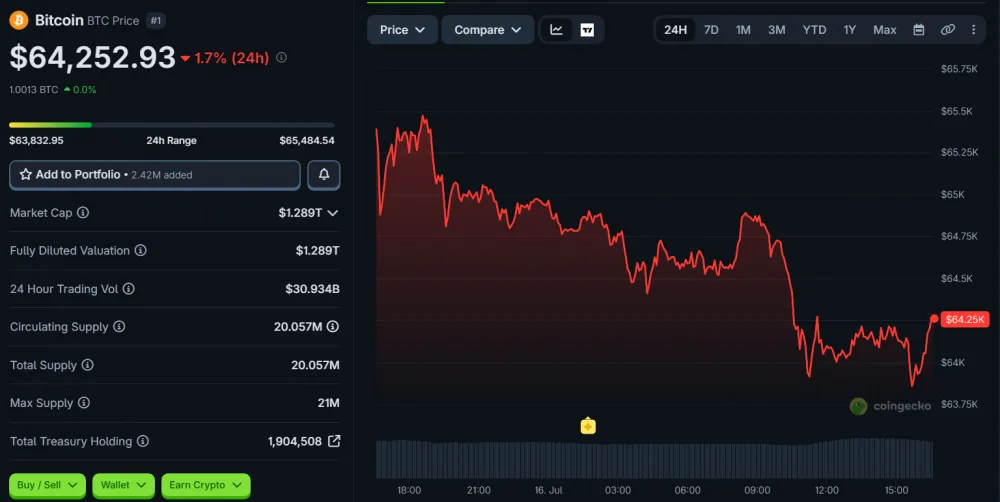Image resolution: width=1000 pixels, height=502 pixels.
Task: Click the 24h price change info icon
Action: (281, 57)
